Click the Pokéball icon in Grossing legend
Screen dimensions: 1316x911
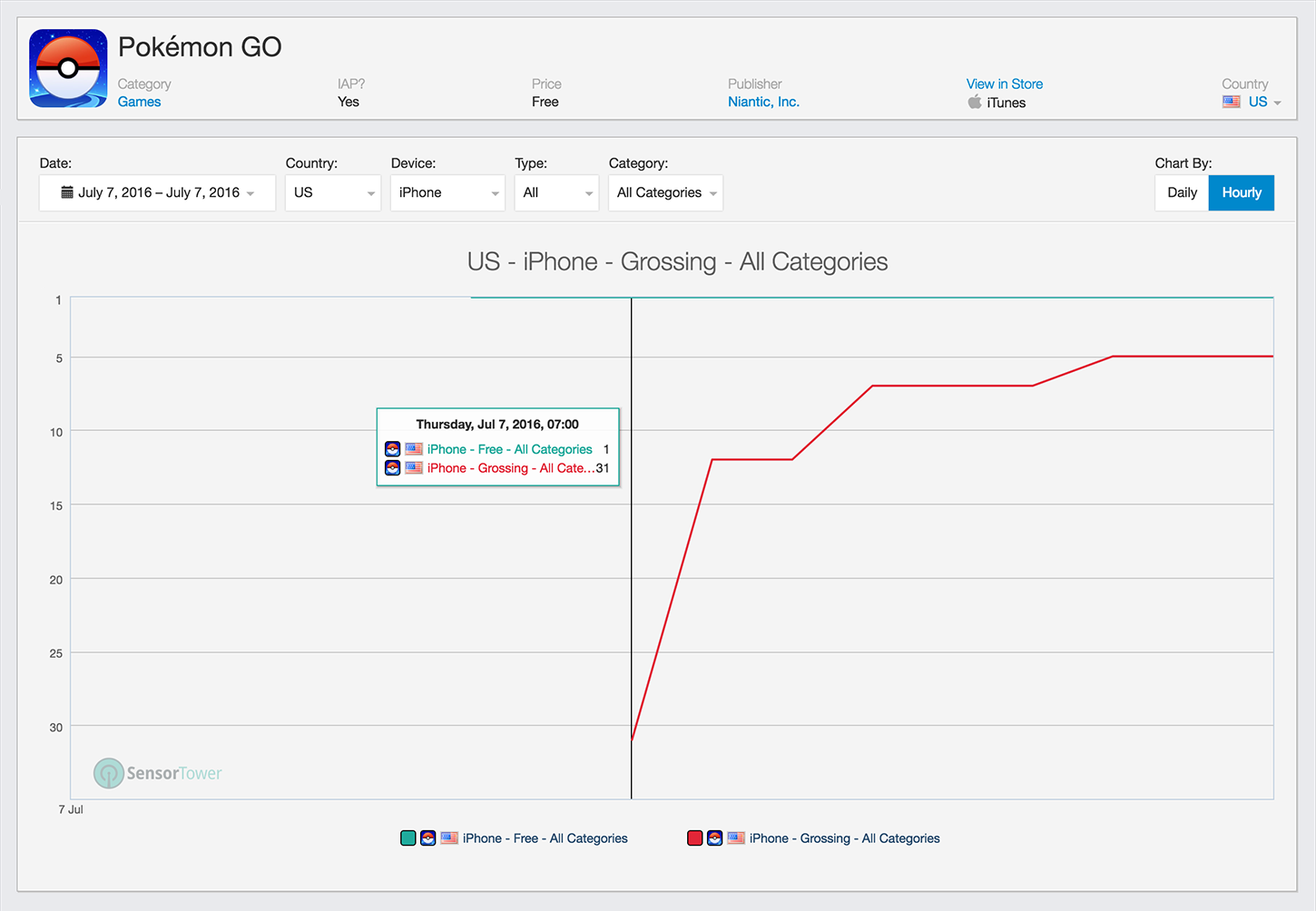(715, 838)
